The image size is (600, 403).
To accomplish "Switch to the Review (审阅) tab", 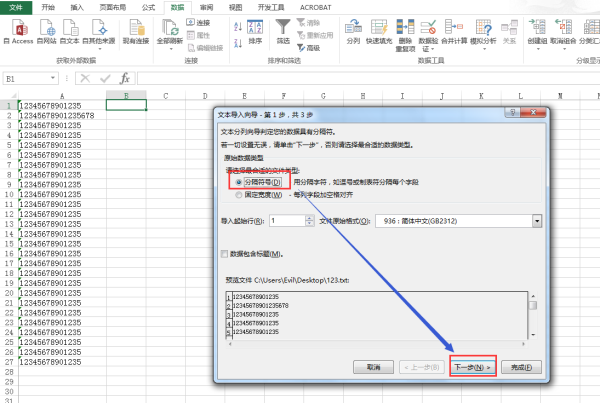I will (x=207, y=7).
